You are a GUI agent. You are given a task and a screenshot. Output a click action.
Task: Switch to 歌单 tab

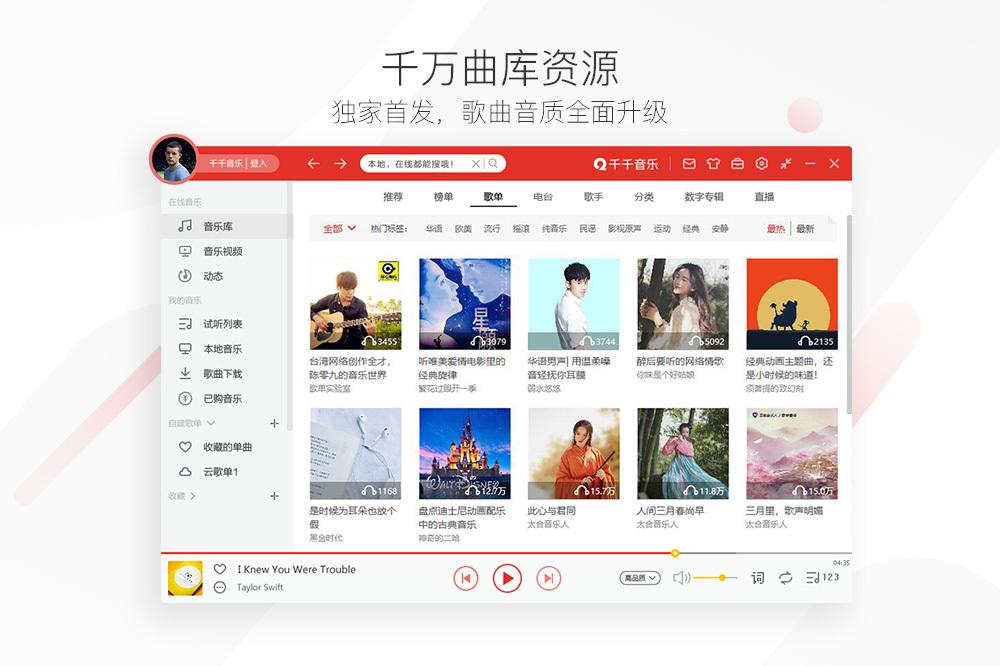493,196
